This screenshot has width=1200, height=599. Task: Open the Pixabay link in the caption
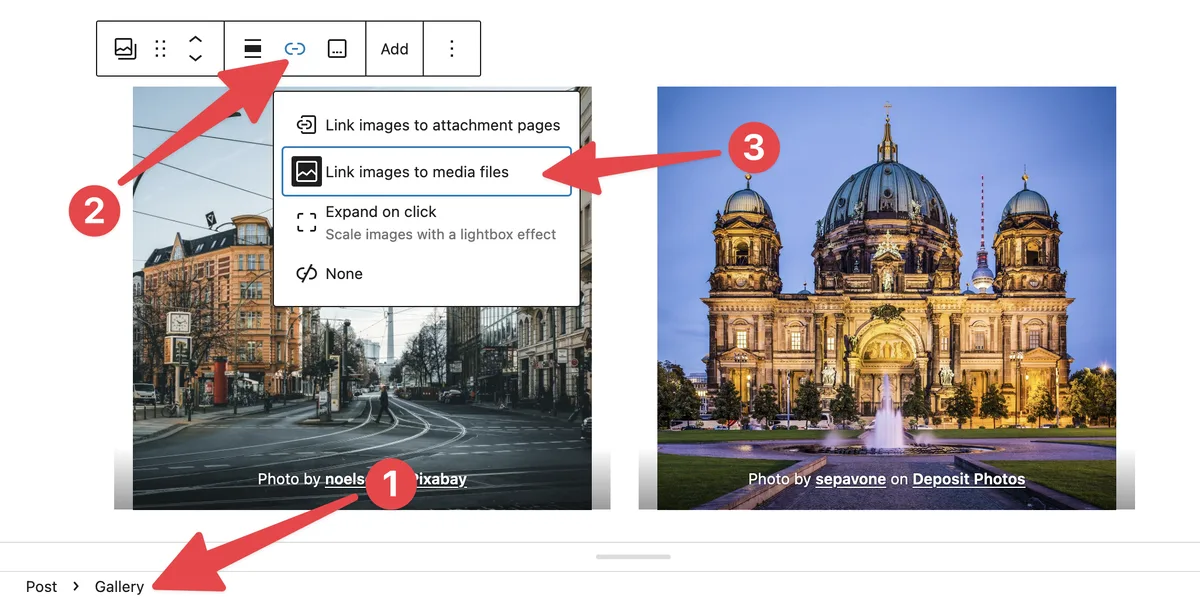click(440, 479)
